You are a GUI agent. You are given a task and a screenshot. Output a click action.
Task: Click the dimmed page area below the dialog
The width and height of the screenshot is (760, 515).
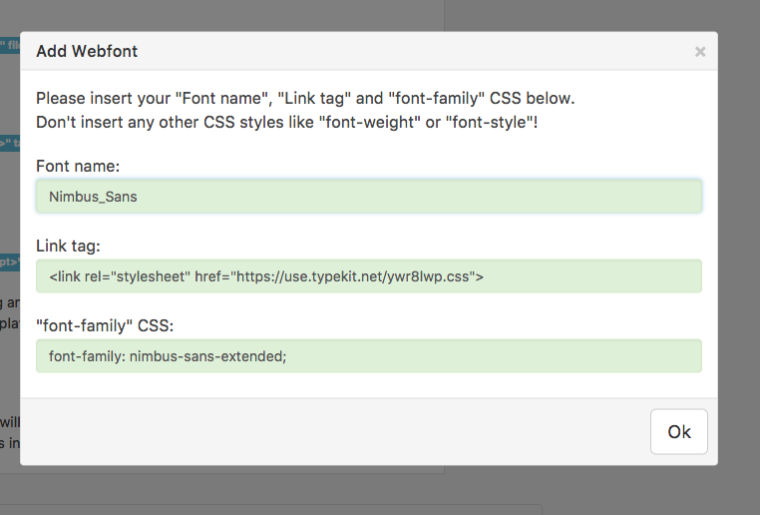click(380, 490)
